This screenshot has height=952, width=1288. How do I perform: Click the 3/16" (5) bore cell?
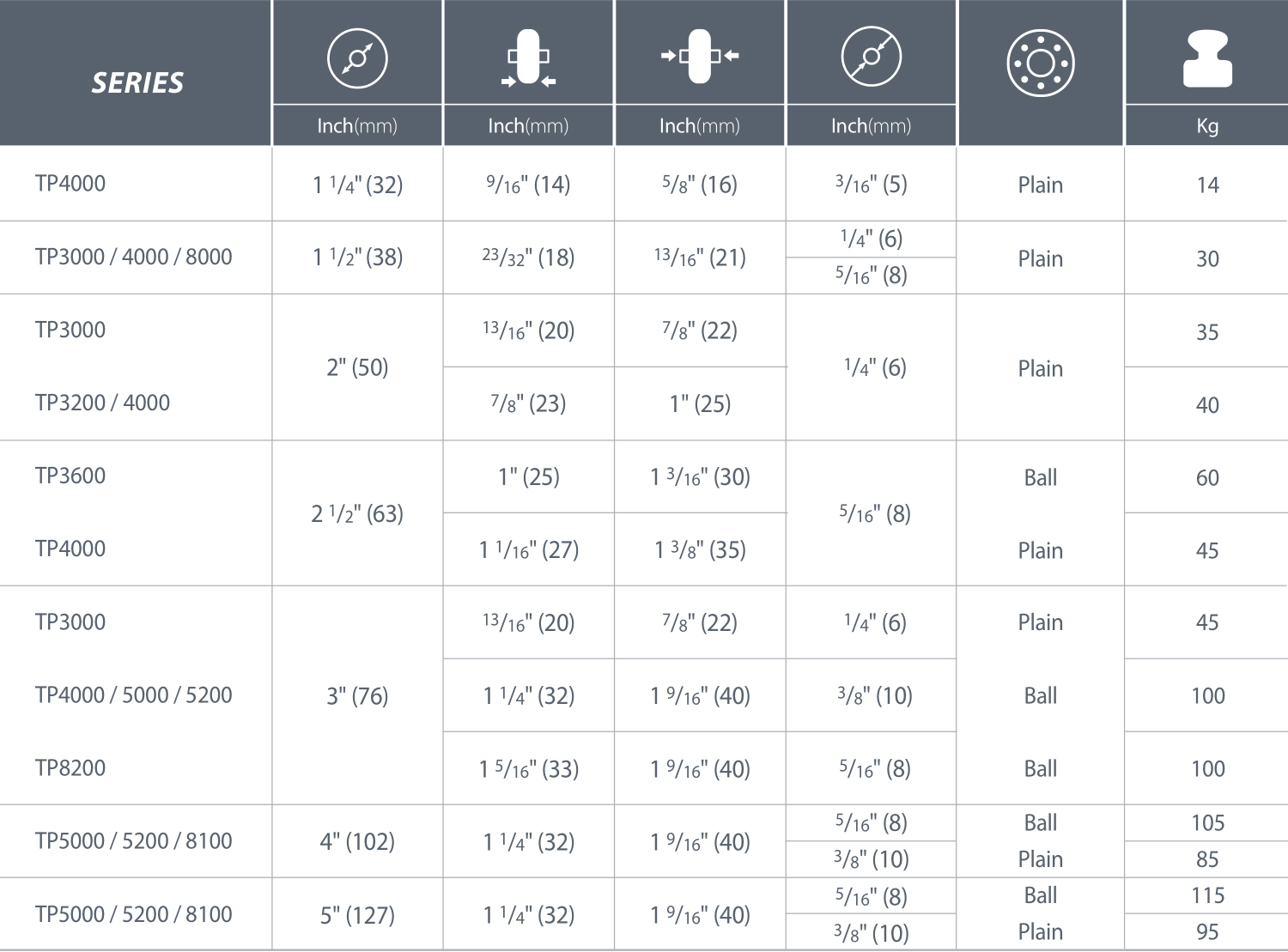(x=871, y=184)
